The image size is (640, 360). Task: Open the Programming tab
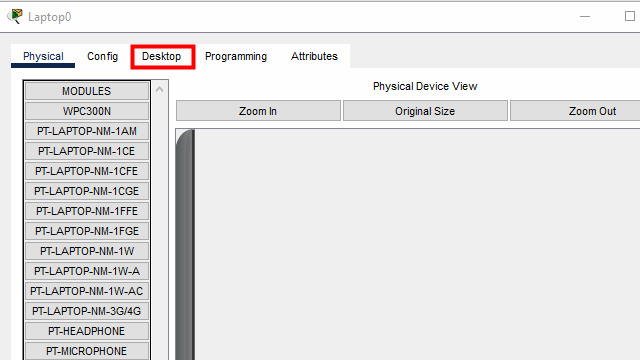[x=236, y=56]
